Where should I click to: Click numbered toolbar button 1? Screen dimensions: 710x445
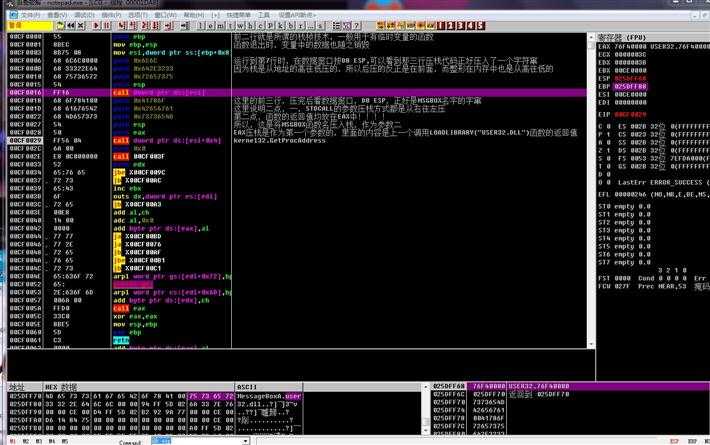pos(441,26)
